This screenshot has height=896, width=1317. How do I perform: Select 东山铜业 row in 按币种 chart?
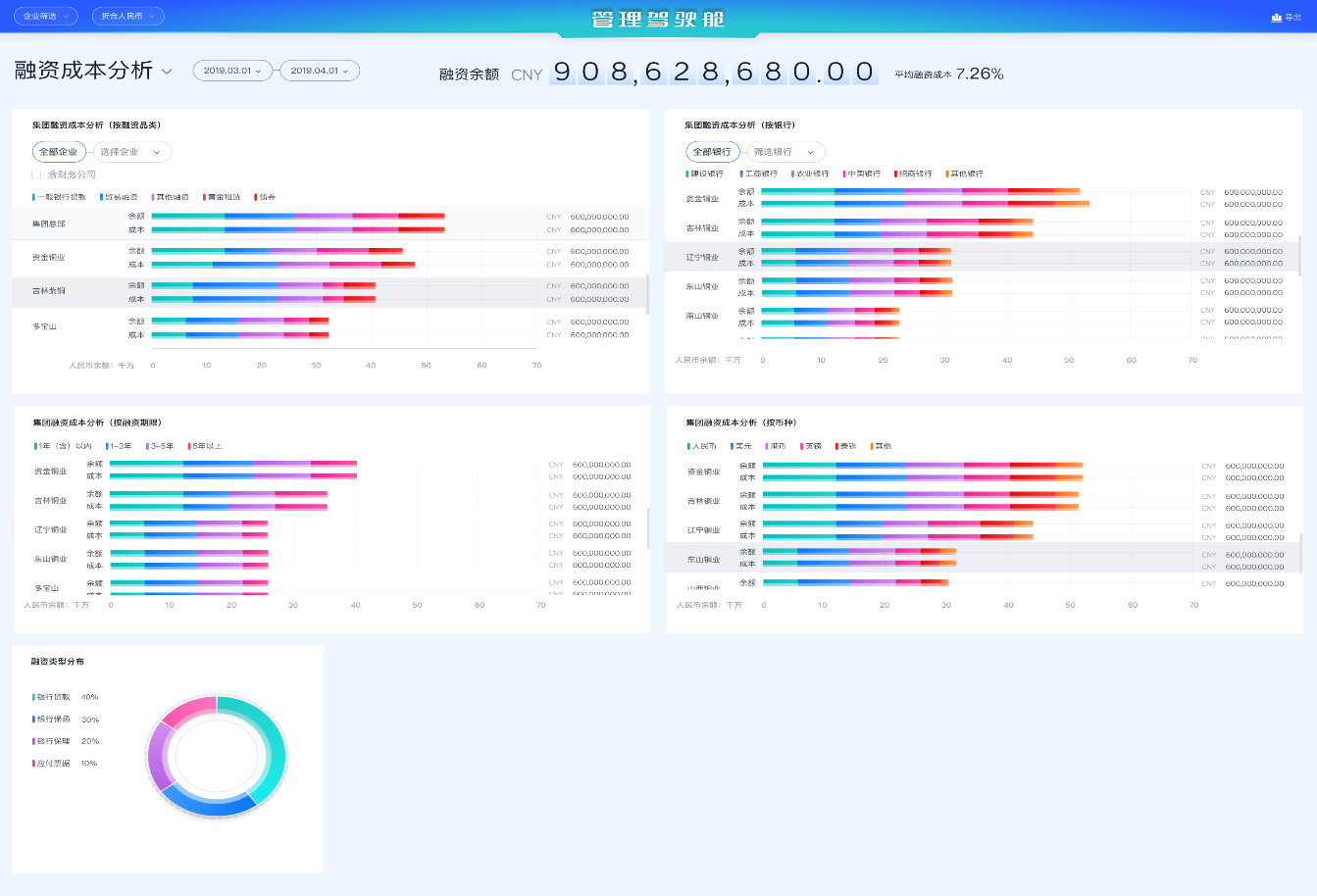[984, 559]
